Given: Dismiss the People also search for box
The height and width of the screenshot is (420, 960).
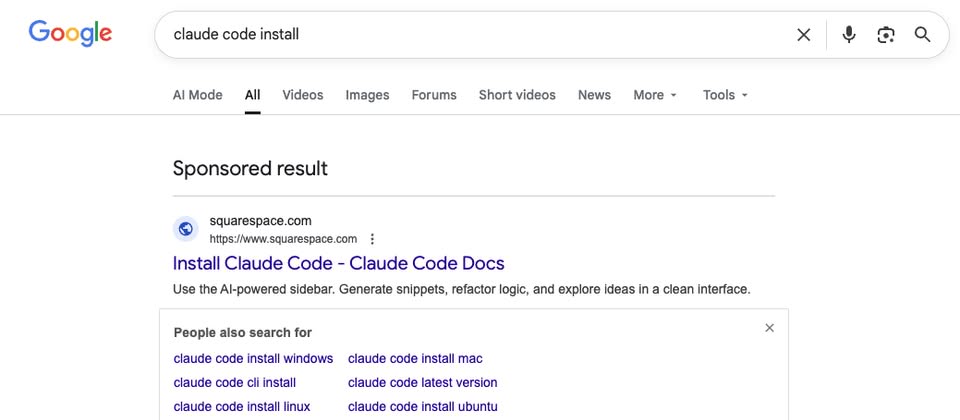Looking at the screenshot, I should point(769,328).
